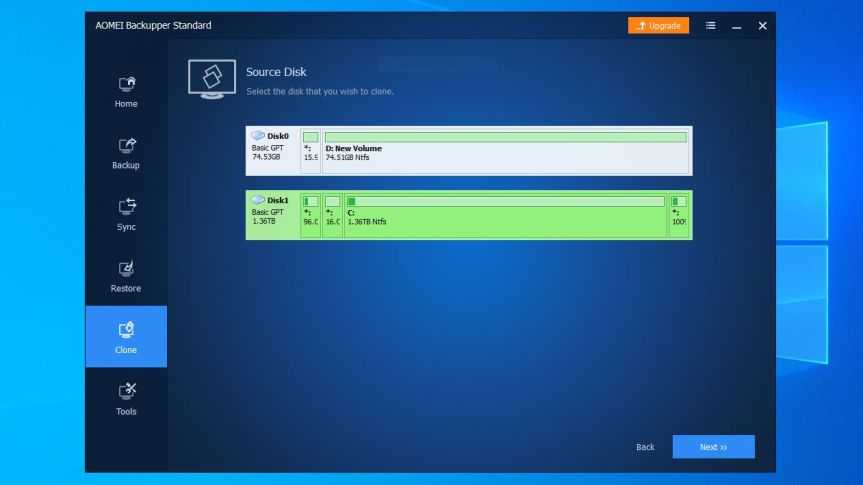
Task: Click the Disk0 drive icon
Action: click(x=258, y=135)
